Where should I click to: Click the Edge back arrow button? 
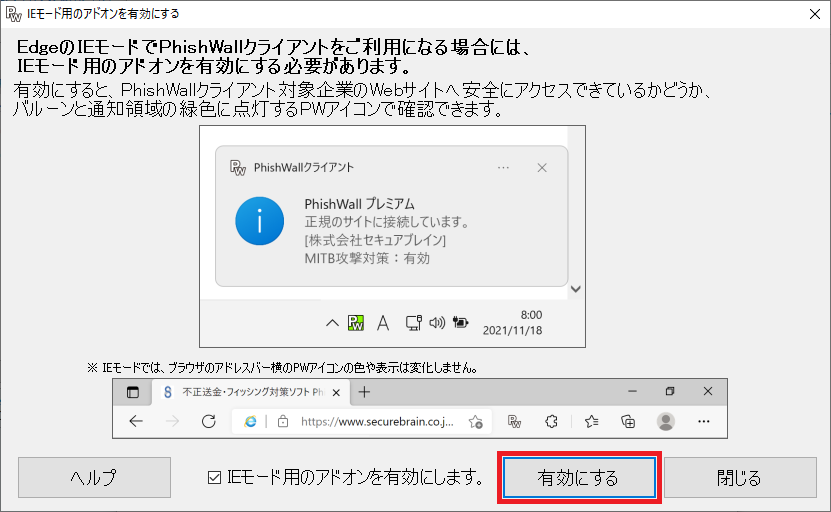tap(136, 421)
